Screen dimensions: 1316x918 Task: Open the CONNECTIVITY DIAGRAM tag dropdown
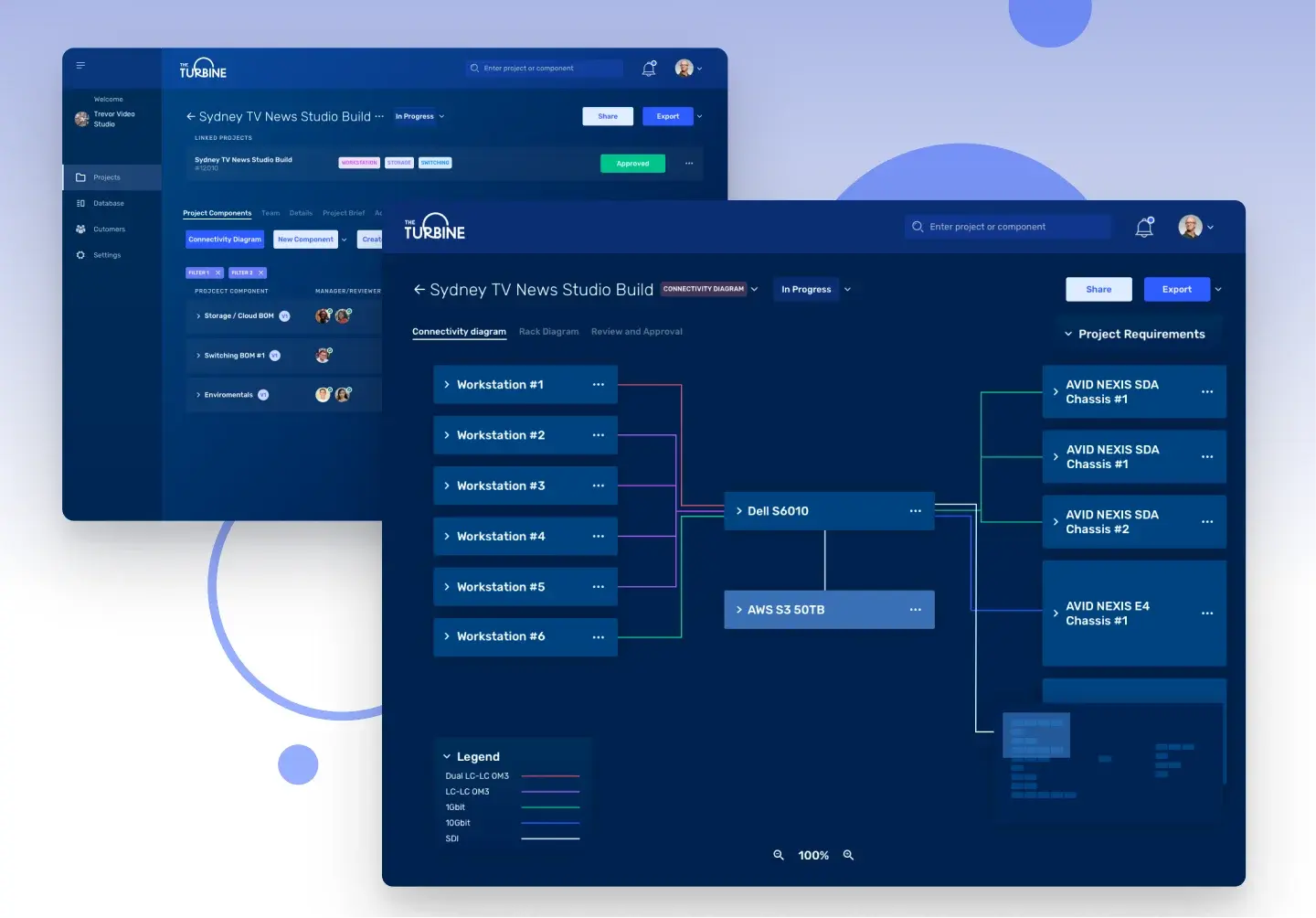click(x=755, y=289)
